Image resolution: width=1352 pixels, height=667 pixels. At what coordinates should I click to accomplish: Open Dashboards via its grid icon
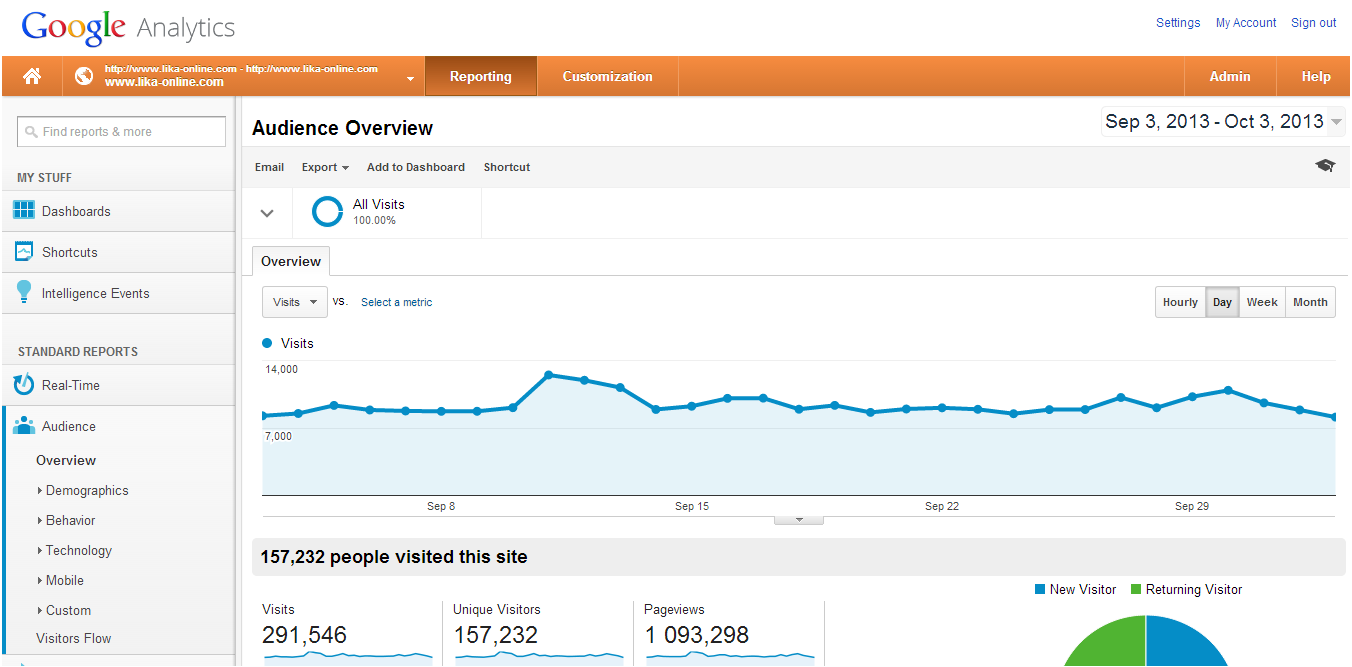(x=24, y=211)
